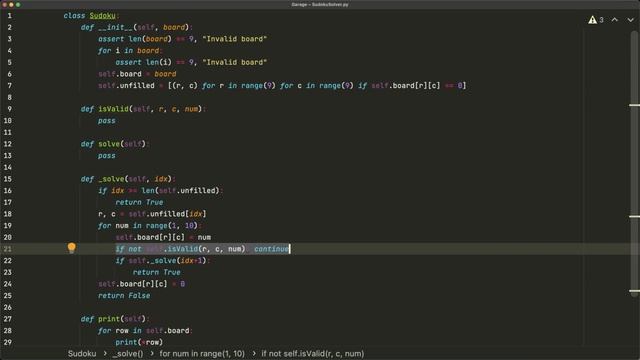Click _solve method definition on line 15
This screenshot has height=360, width=640.
111,179
